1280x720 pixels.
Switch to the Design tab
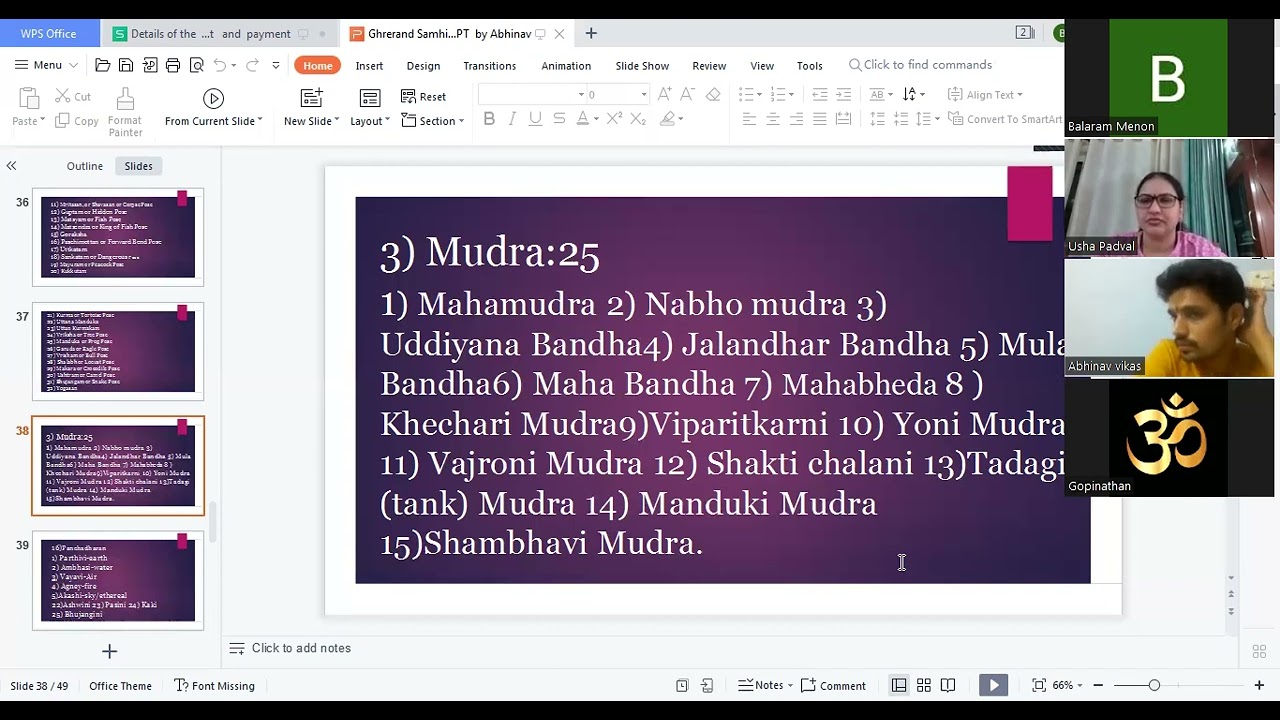tap(423, 66)
